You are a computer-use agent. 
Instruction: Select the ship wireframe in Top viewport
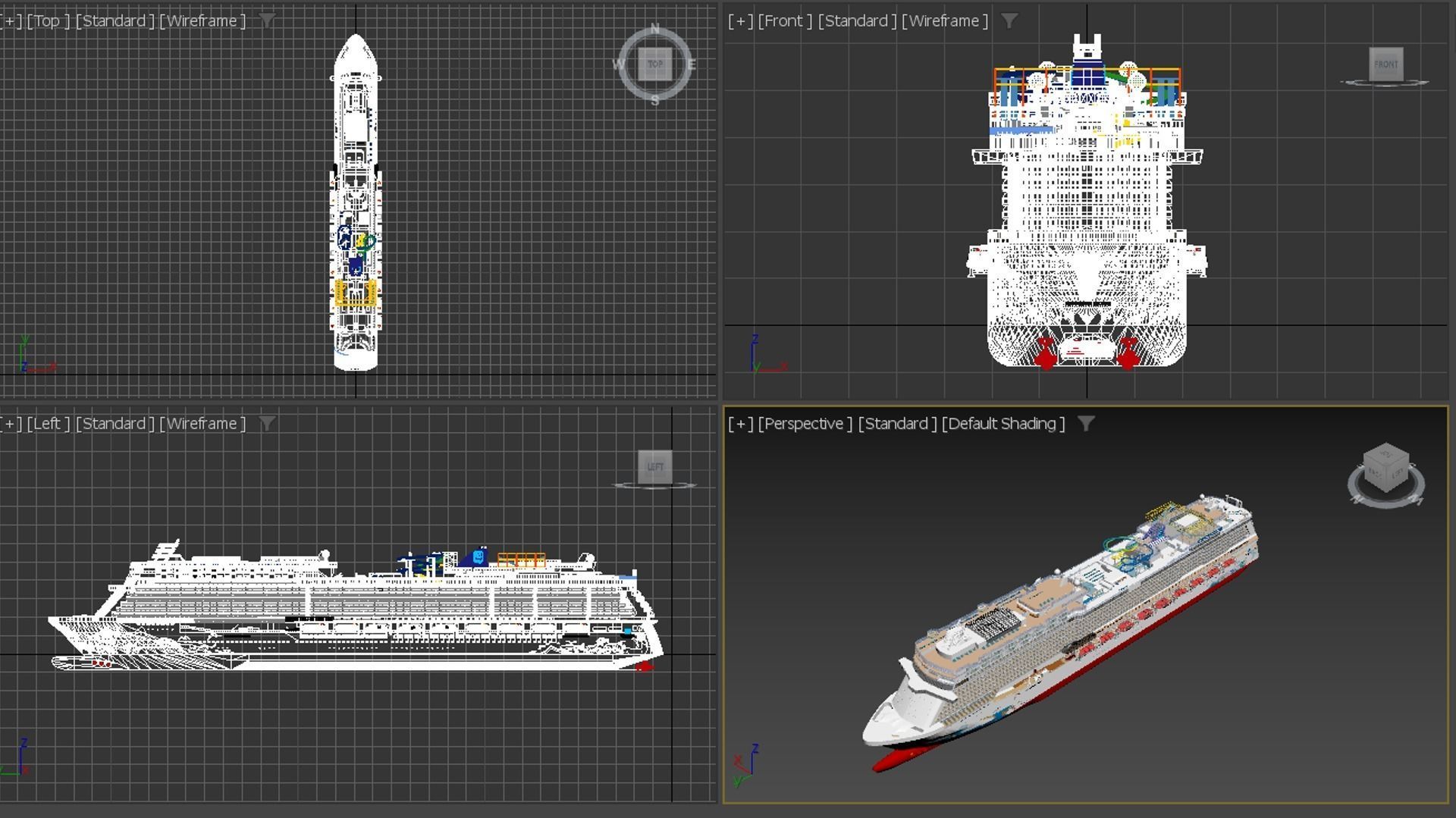pyautogui.click(x=356, y=202)
